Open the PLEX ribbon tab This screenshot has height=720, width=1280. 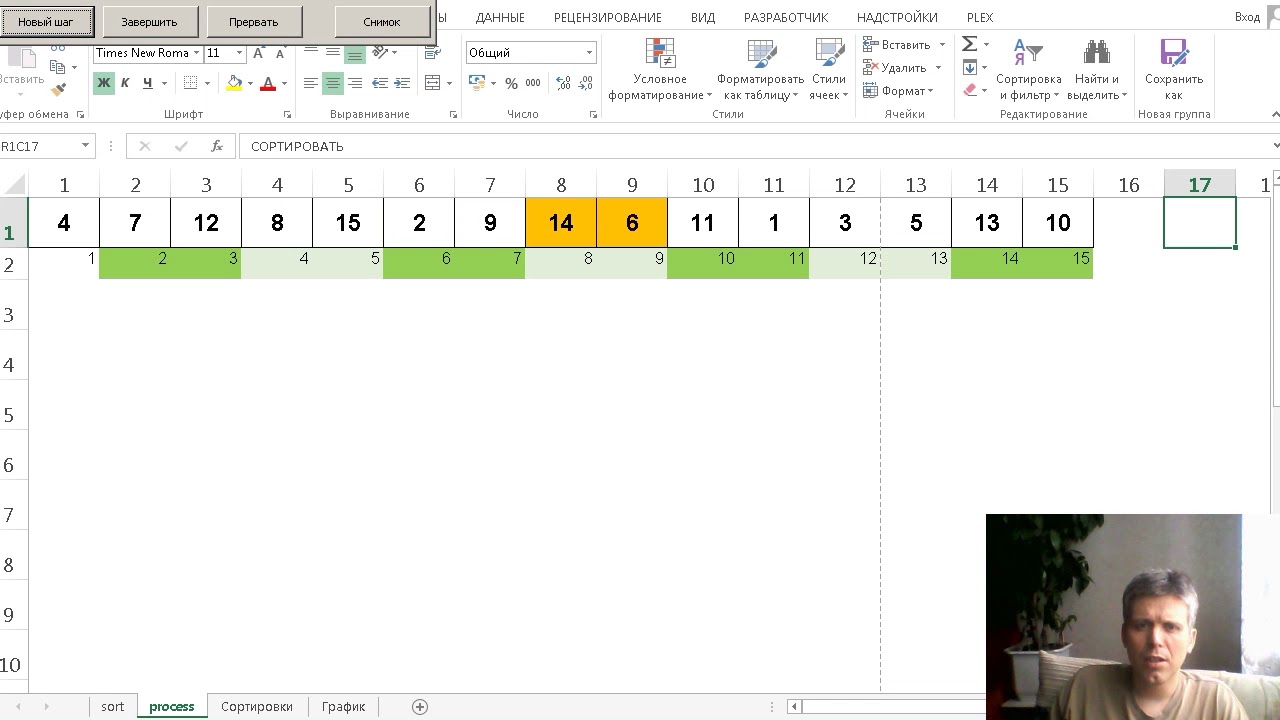coord(980,18)
